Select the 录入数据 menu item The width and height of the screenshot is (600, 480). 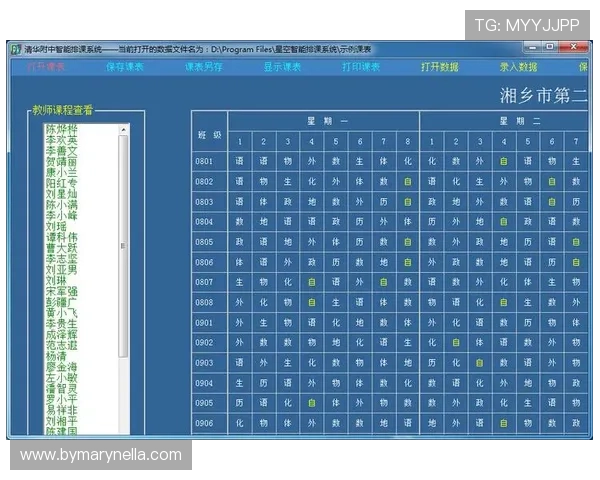(x=519, y=67)
